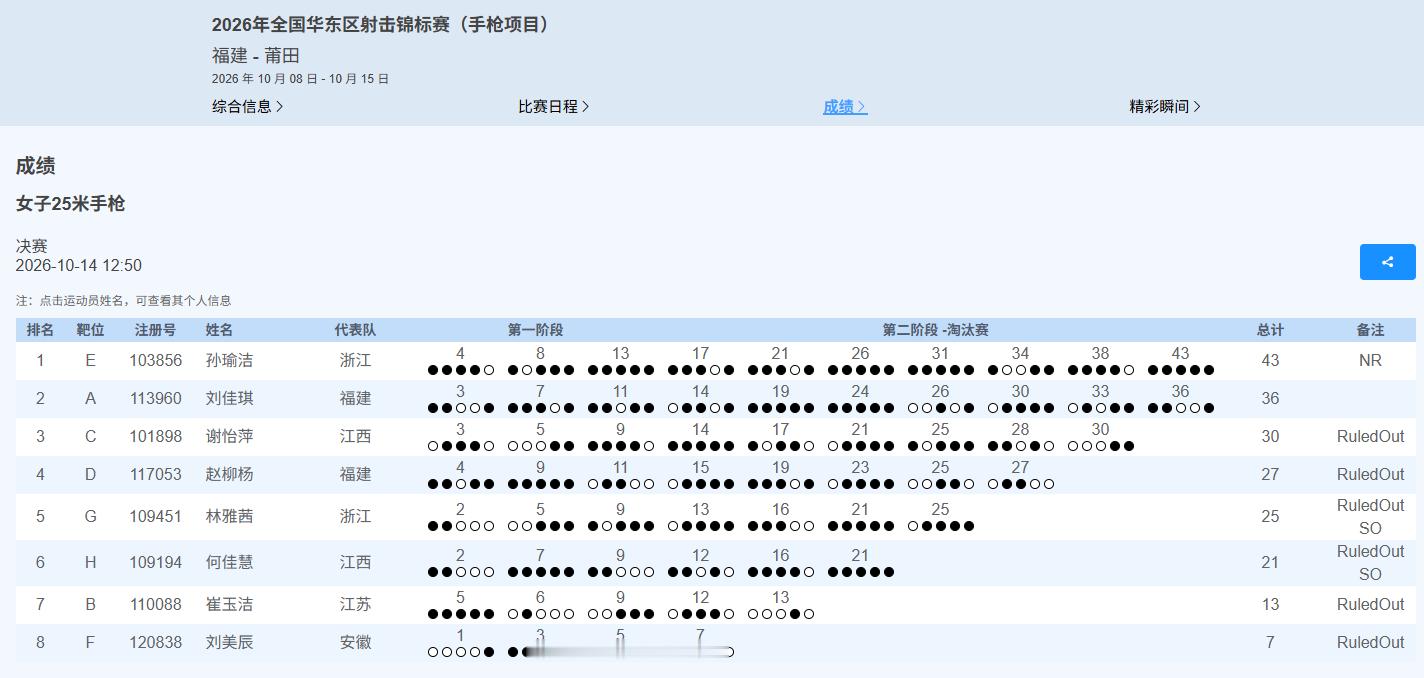
Task: Open athlete profile for 刘美辰
Action: pos(229,642)
